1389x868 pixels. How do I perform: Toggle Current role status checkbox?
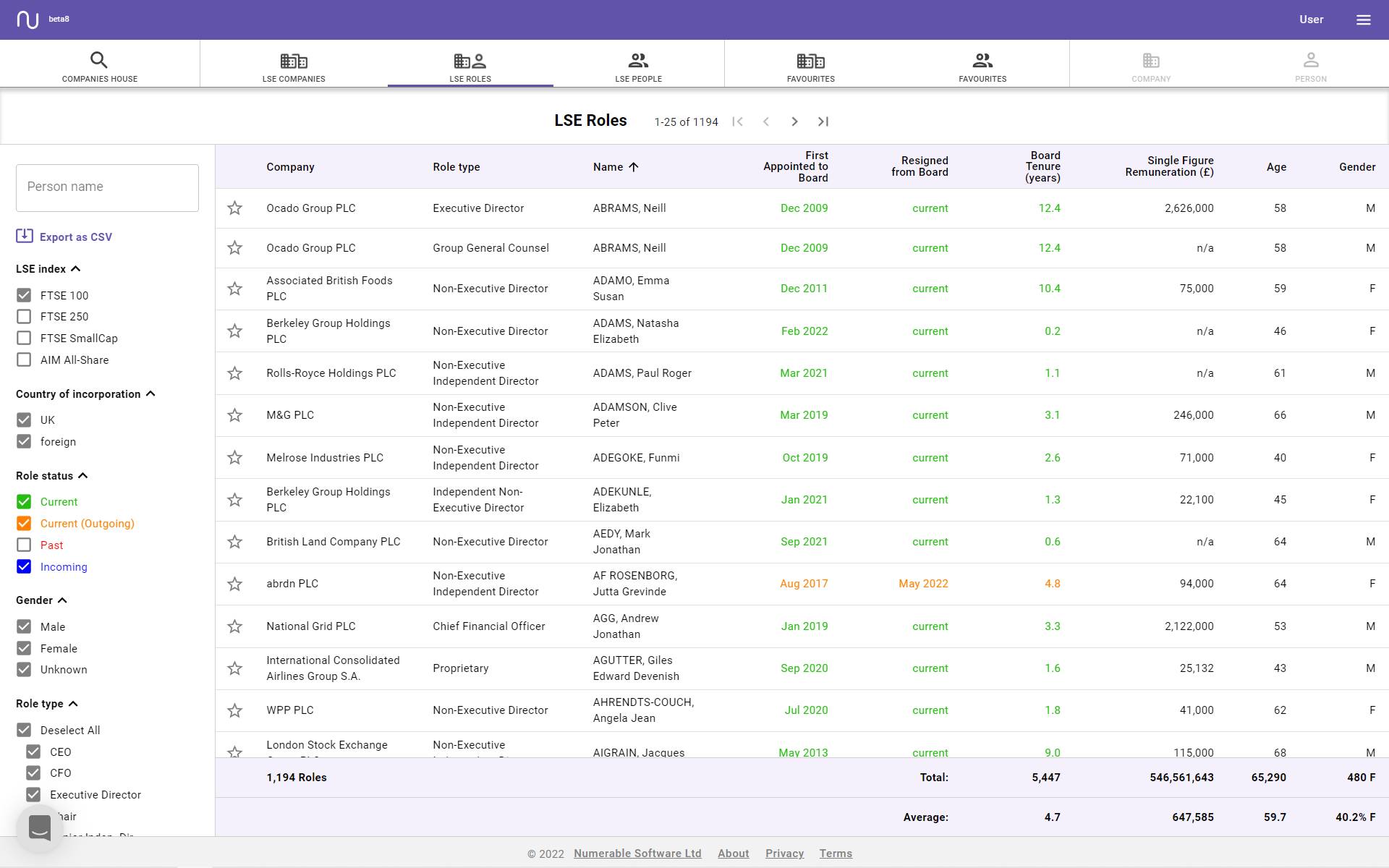tap(24, 502)
